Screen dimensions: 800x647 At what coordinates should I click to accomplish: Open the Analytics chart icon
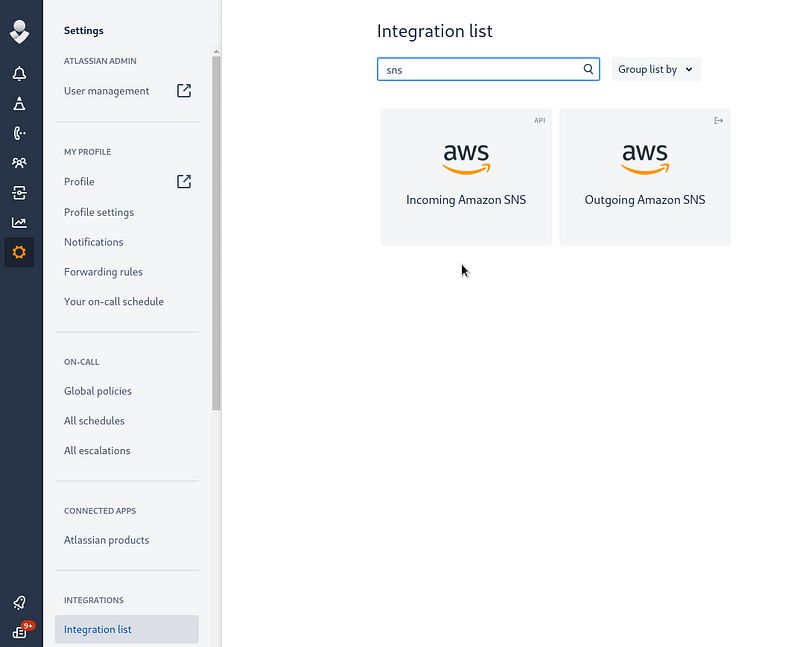19,222
